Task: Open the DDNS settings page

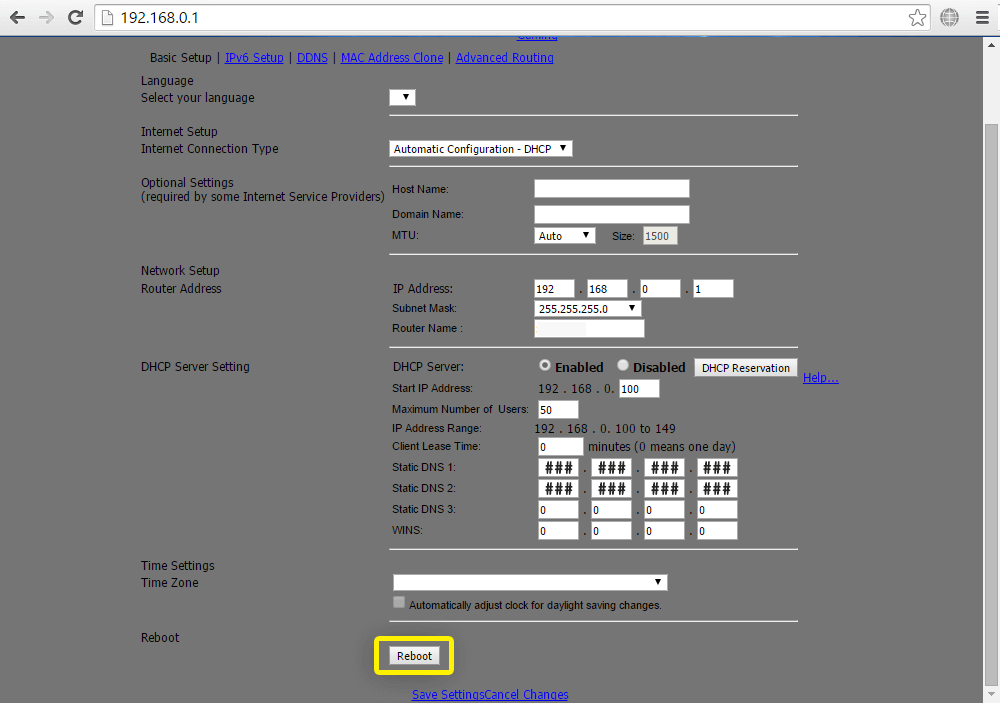Action: click(312, 57)
